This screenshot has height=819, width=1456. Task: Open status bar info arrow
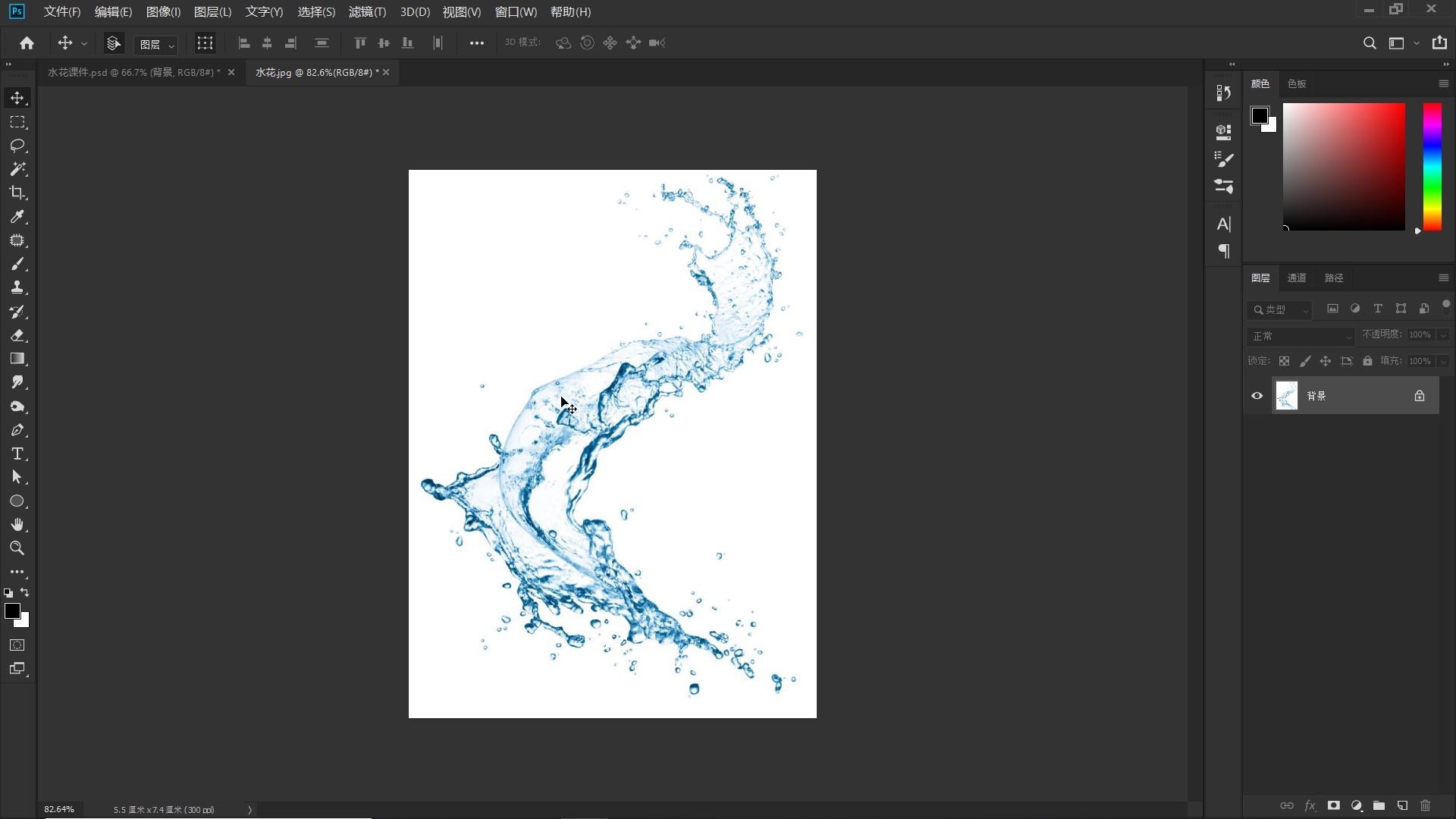pos(249,810)
